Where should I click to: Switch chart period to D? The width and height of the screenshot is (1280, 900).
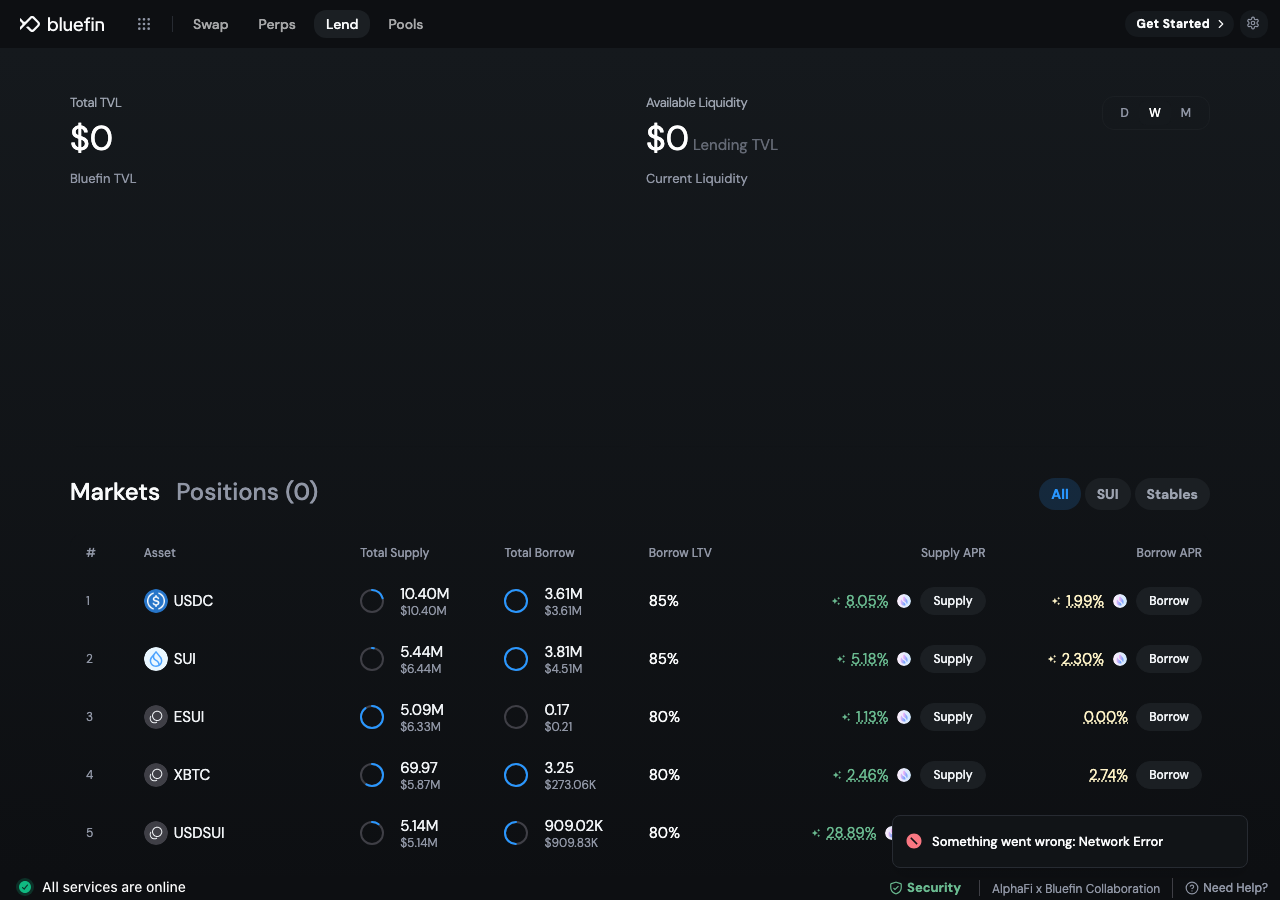pyautogui.click(x=1124, y=113)
